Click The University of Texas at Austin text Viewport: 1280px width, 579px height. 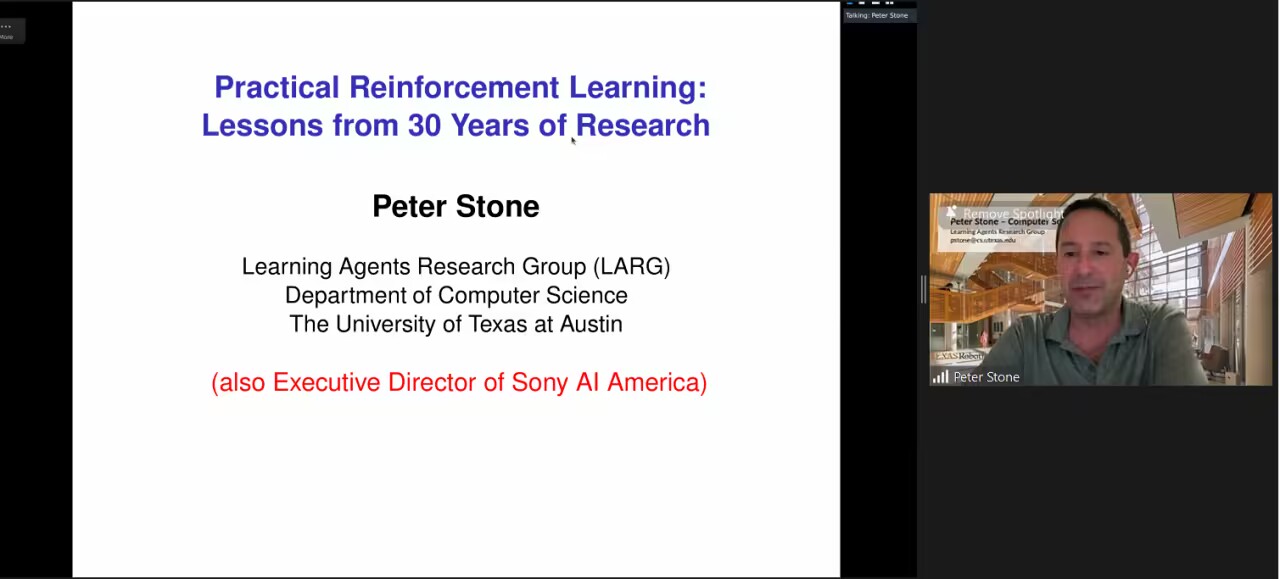coord(456,325)
